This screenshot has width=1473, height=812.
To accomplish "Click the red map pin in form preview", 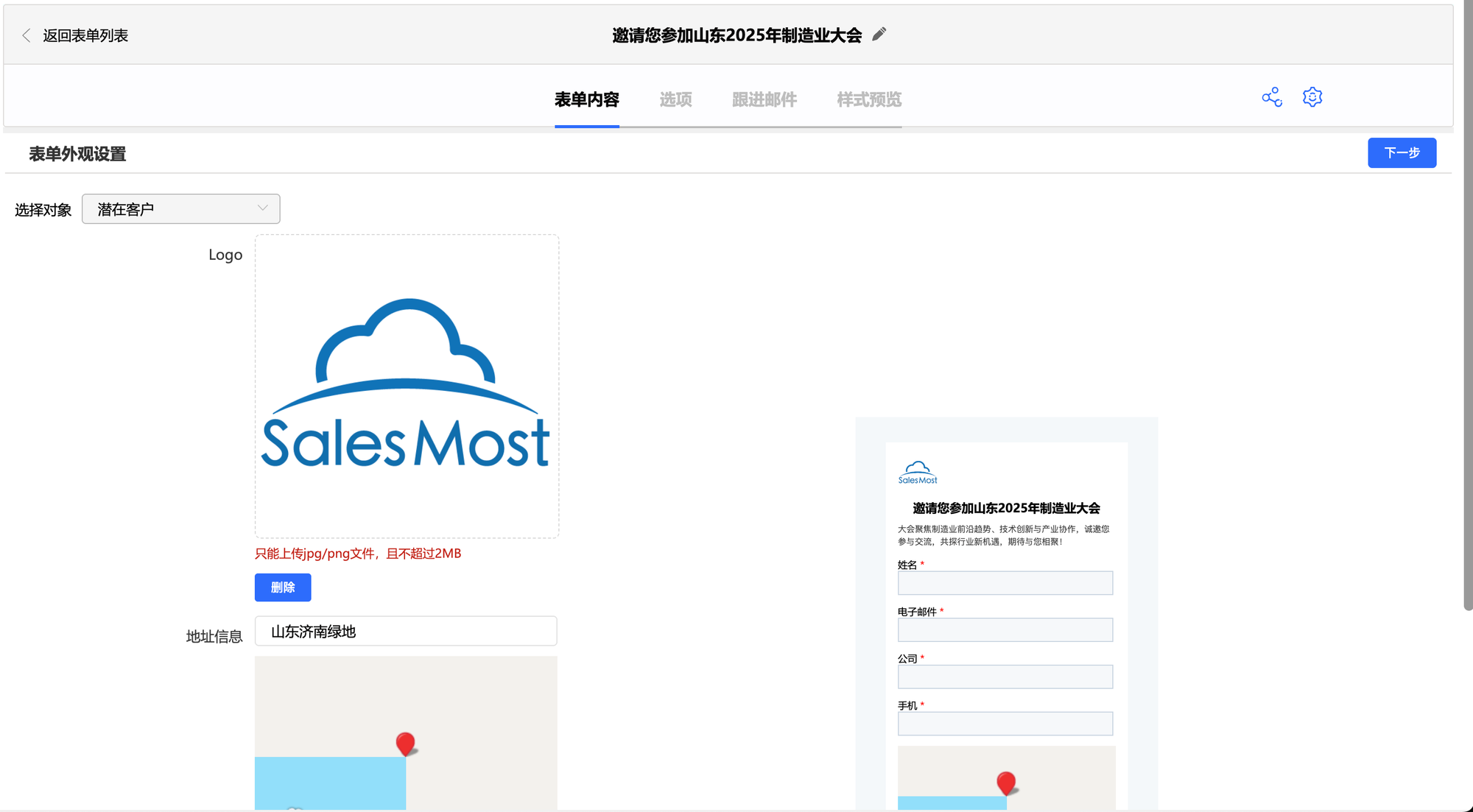I will point(1006,783).
